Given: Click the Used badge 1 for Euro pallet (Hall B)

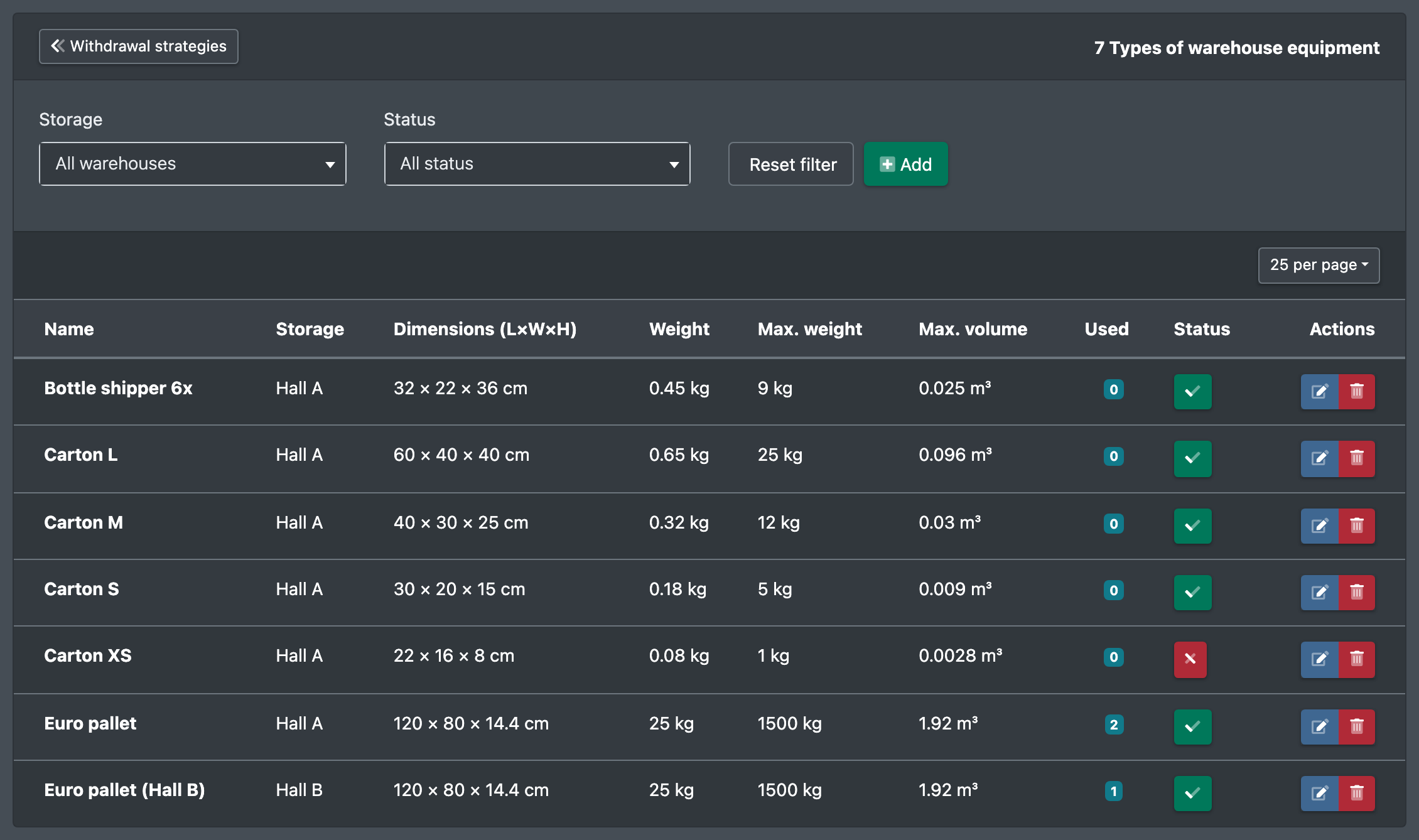Looking at the screenshot, I should (x=1113, y=791).
